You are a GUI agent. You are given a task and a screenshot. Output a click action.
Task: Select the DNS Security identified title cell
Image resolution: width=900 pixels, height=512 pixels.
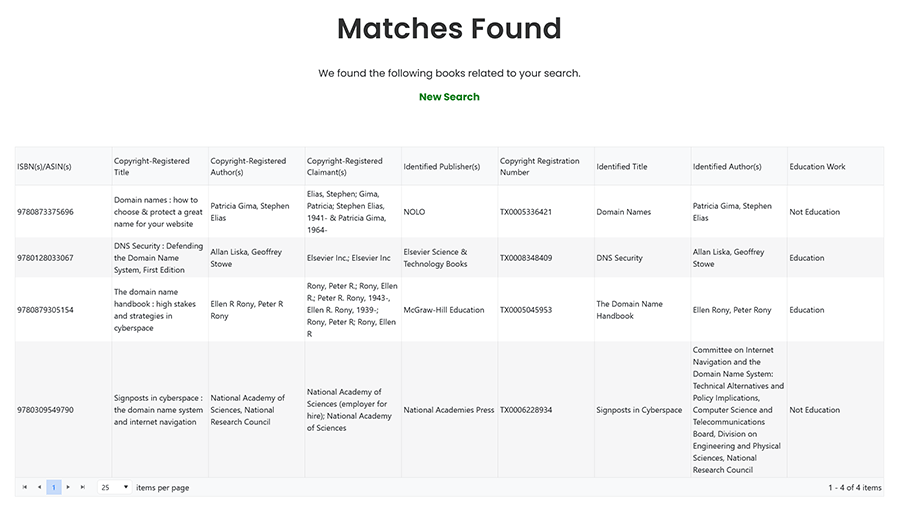pyautogui.click(x=620, y=258)
